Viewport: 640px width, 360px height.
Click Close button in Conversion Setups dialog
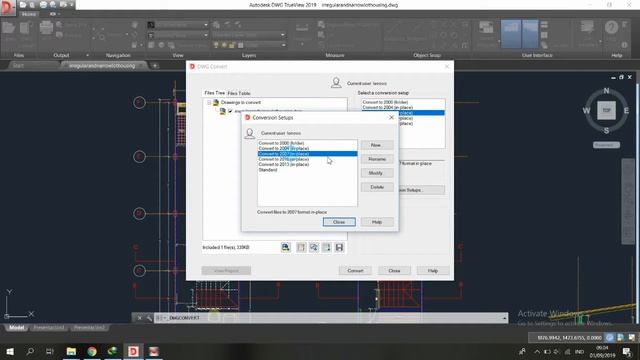point(339,222)
